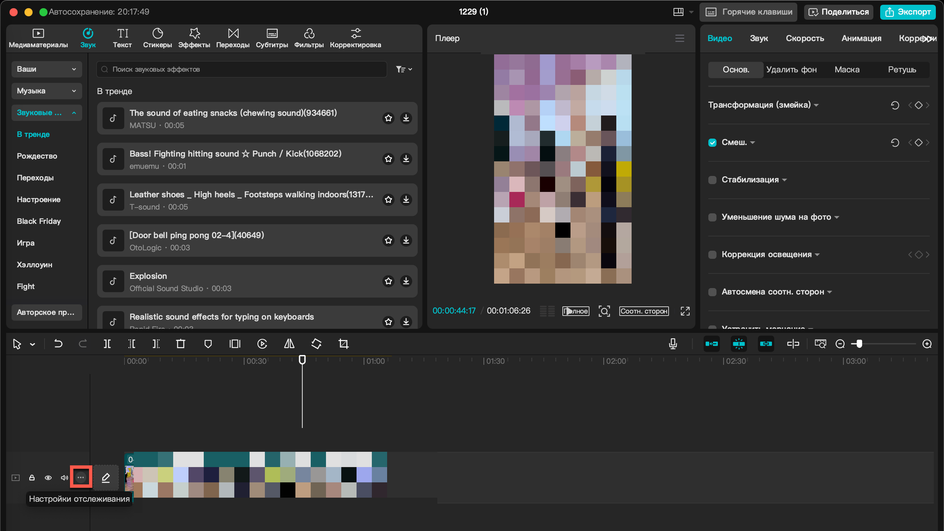Open track tracking settings three-dots button

81,477
